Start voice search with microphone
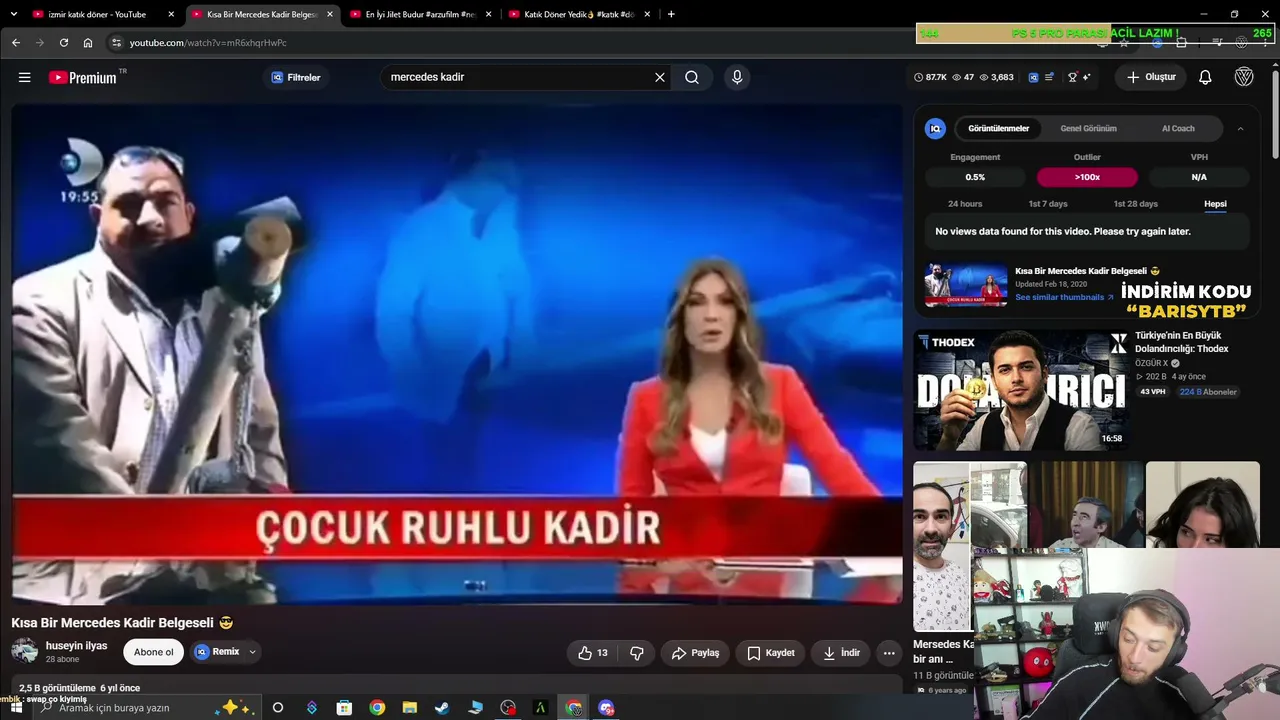Viewport: 1280px width, 720px height. [737, 77]
